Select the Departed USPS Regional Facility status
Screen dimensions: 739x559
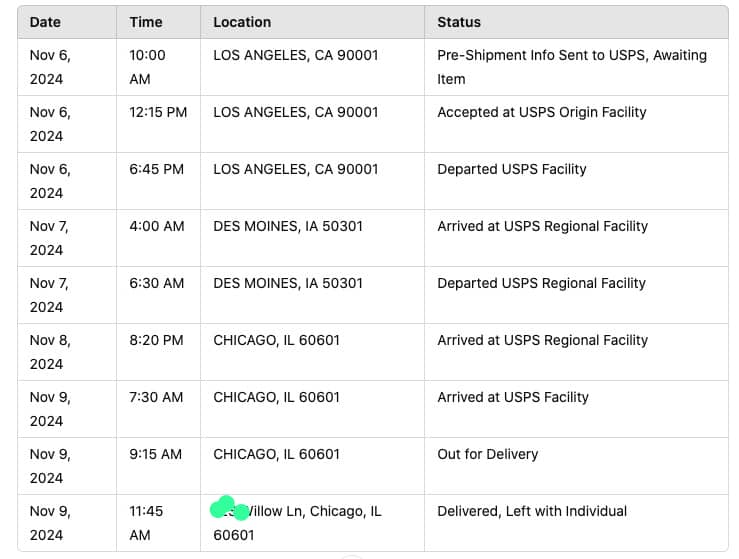[542, 283]
